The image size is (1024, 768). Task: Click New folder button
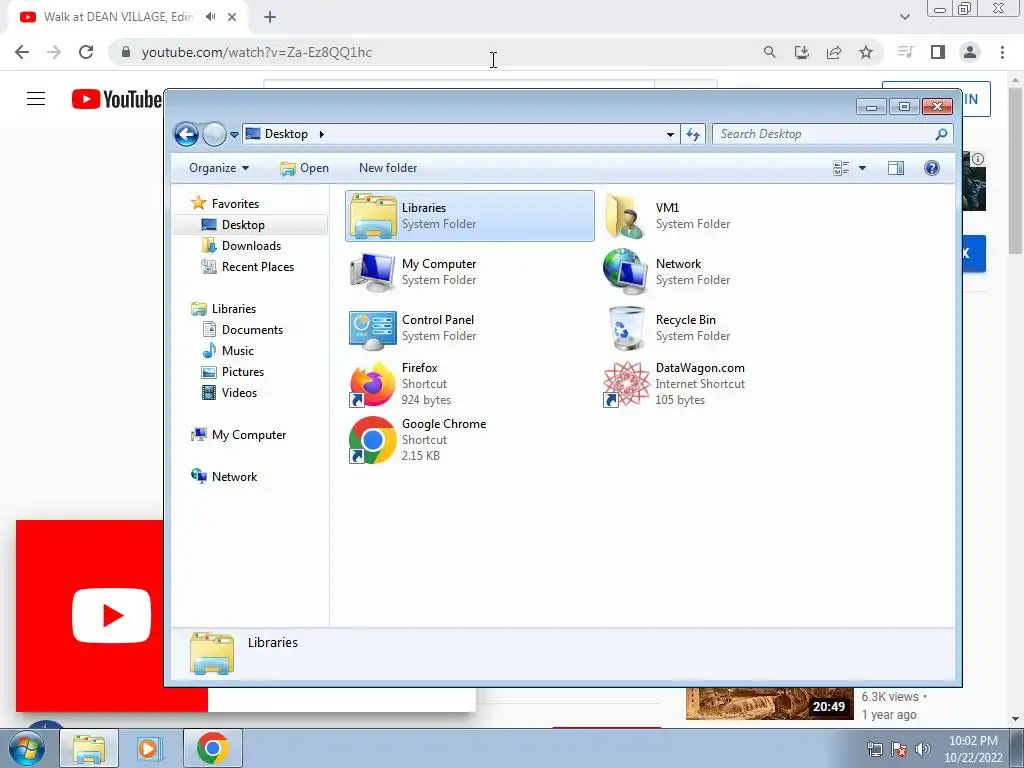388,168
